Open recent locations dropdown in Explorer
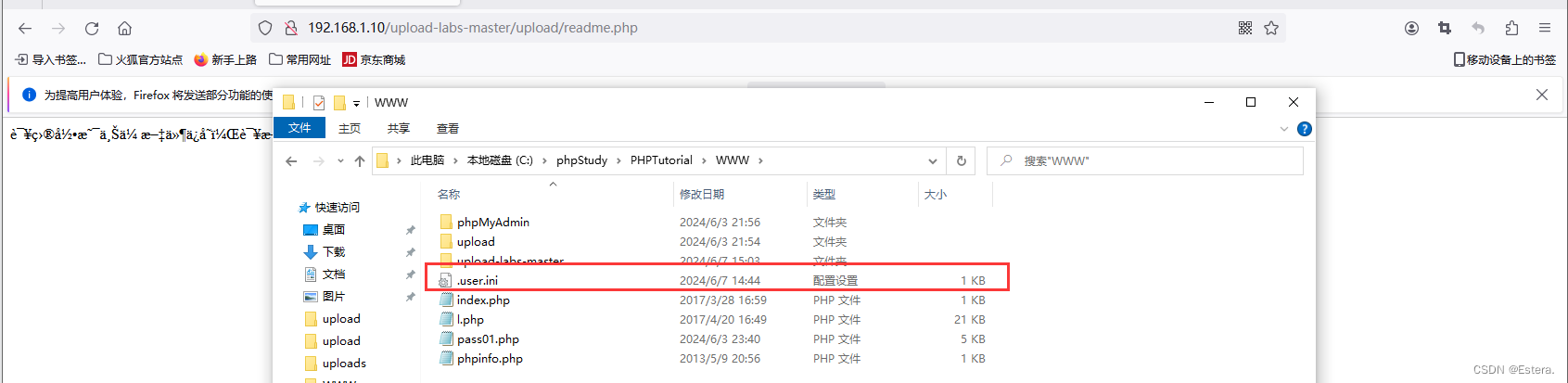The image size is (1568, 383). (x=340, y=160)
